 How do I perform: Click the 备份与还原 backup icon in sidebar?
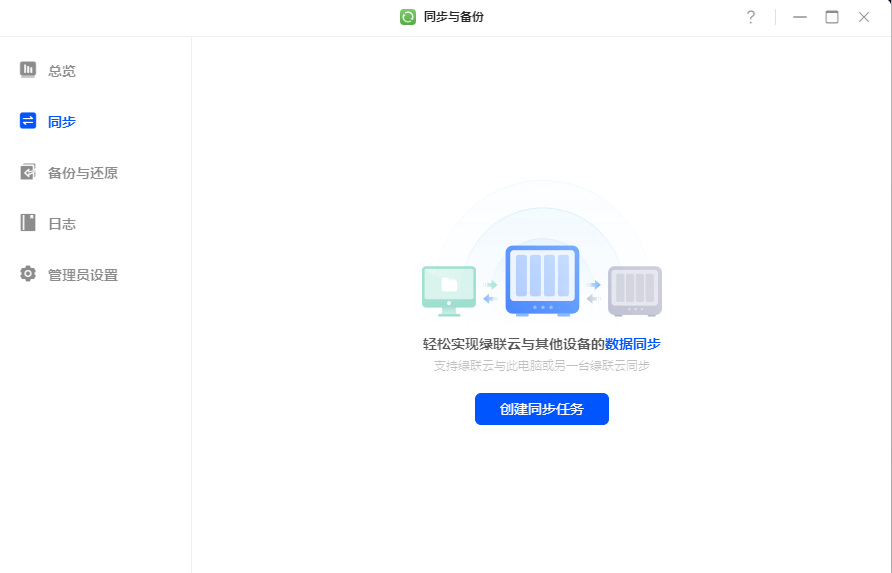(28, 172)
